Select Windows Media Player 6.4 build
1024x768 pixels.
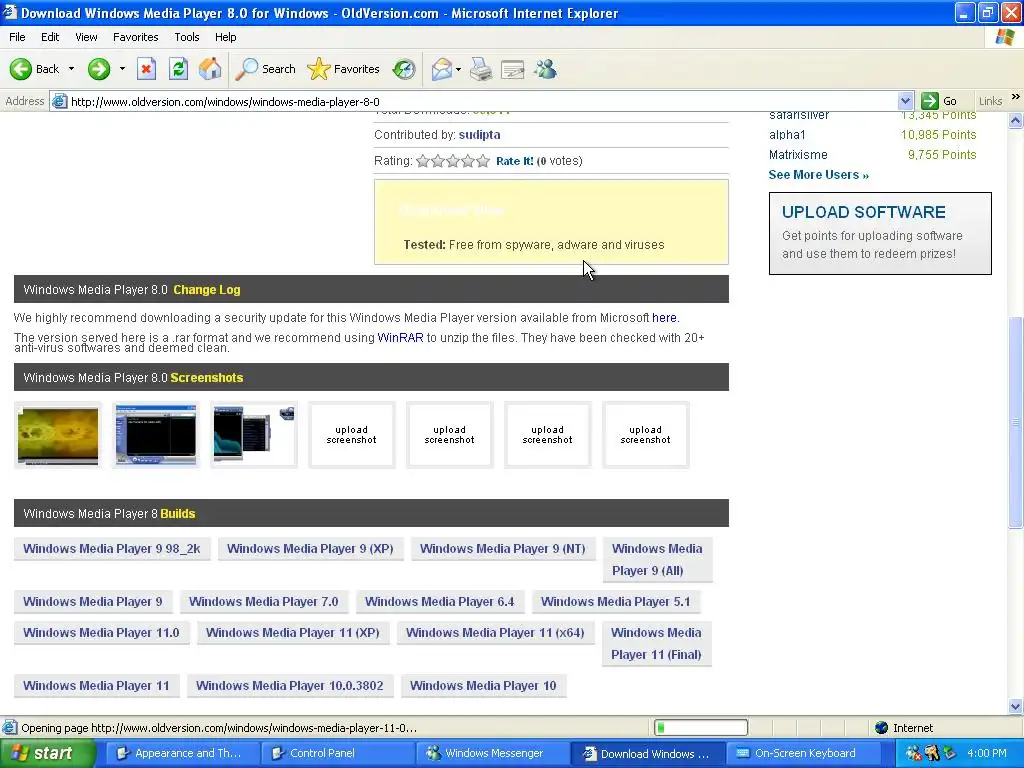(440, 601)
